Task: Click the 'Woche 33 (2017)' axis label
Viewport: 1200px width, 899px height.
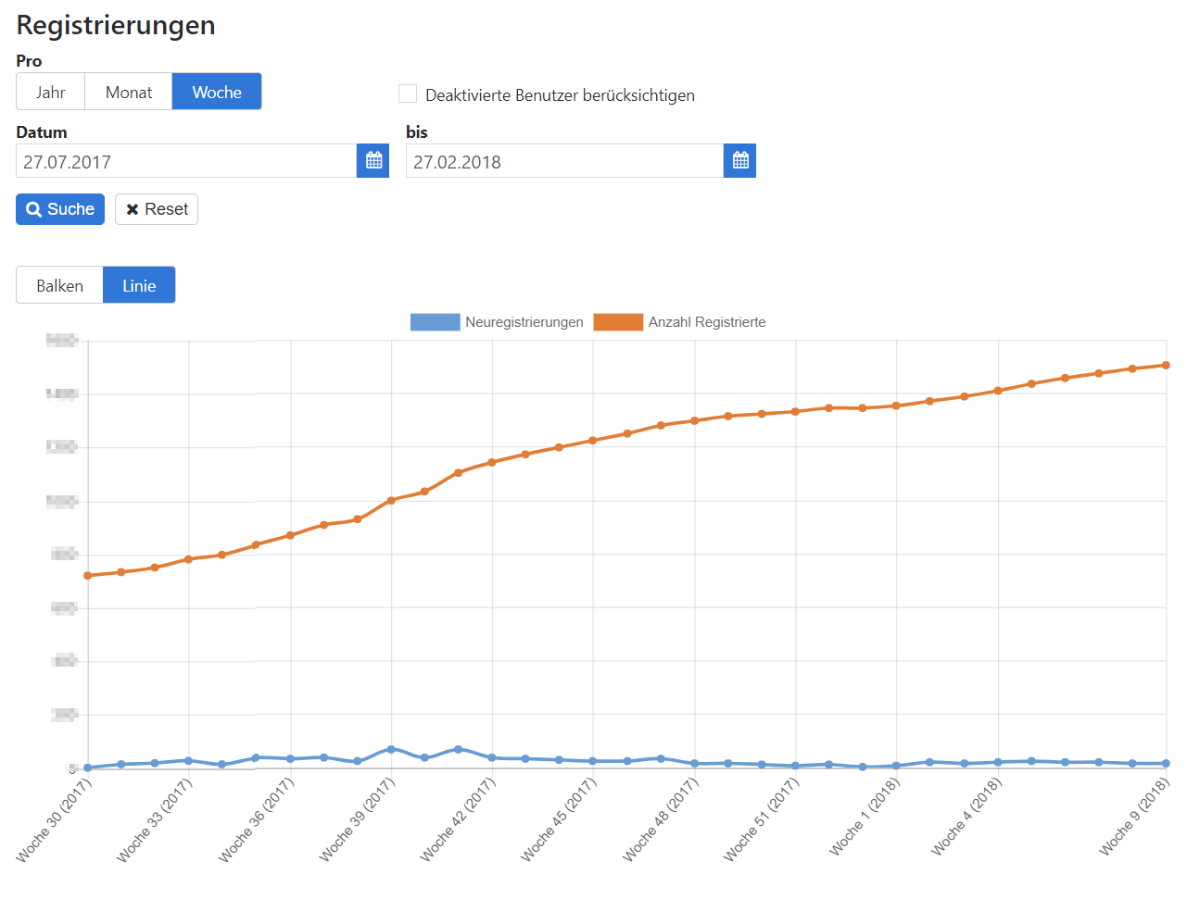Action: coord(154,820)
